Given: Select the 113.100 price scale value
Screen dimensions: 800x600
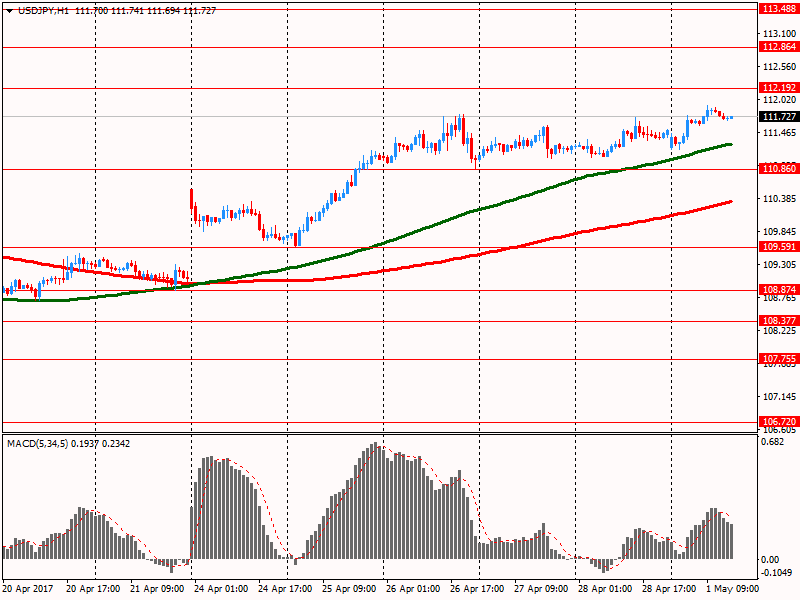Looking at the screenshot, I should coord(779,34).
